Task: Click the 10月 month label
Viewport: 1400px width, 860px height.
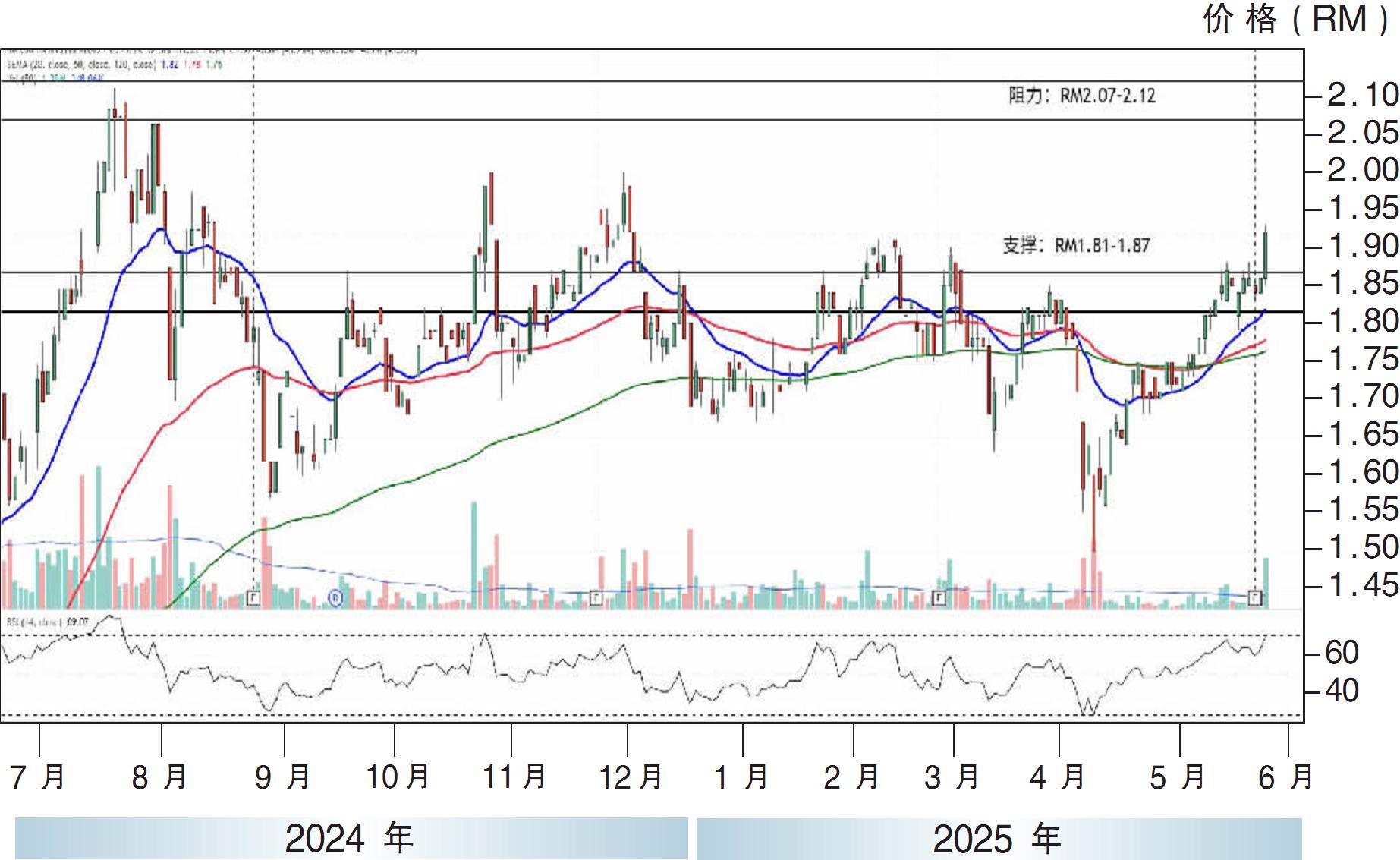Action: (x=398, y=777)
